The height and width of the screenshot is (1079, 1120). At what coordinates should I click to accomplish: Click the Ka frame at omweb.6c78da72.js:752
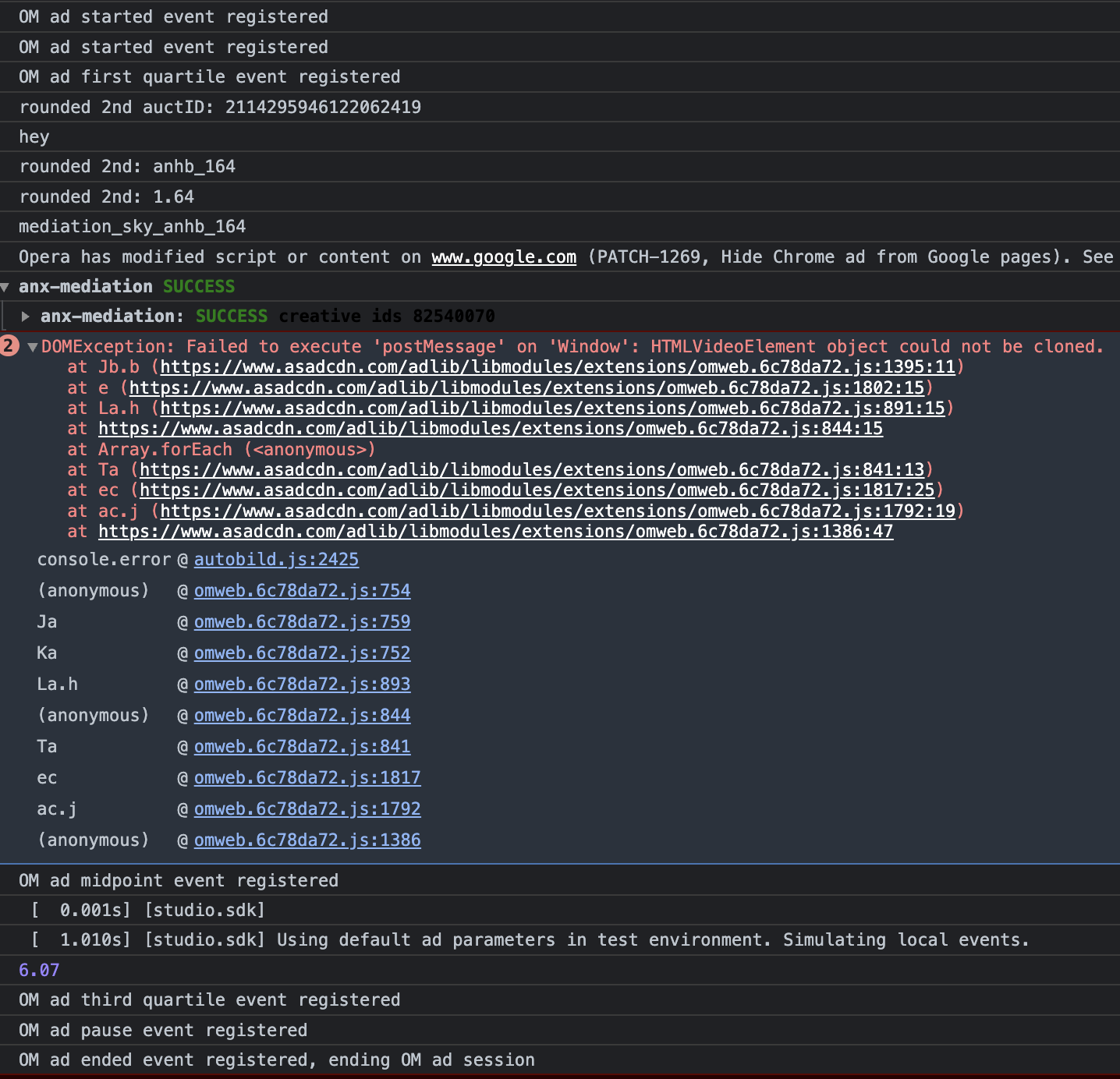click(302, 653)
